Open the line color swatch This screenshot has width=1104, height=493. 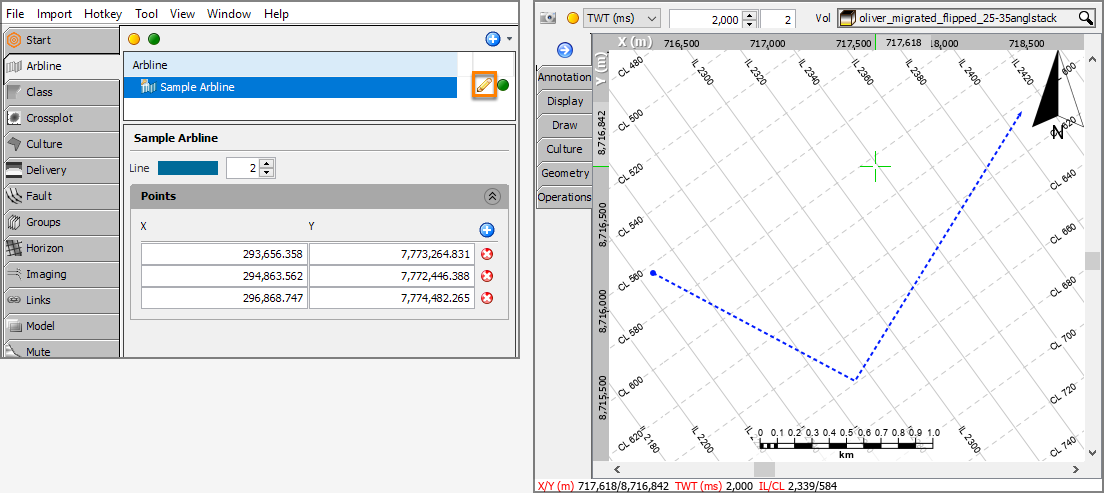tap(188, 168)
